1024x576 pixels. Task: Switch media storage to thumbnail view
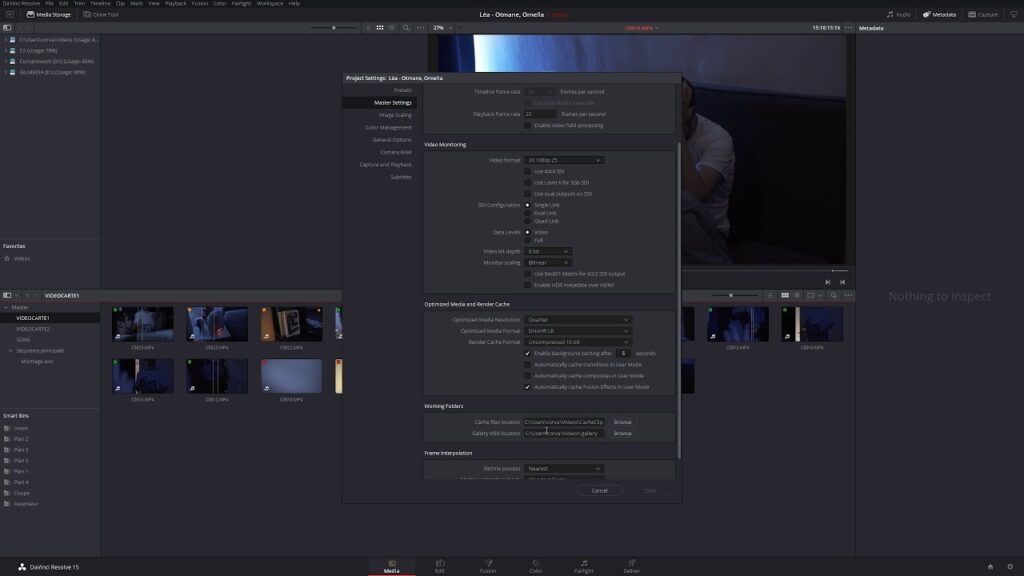coord(379,28)
